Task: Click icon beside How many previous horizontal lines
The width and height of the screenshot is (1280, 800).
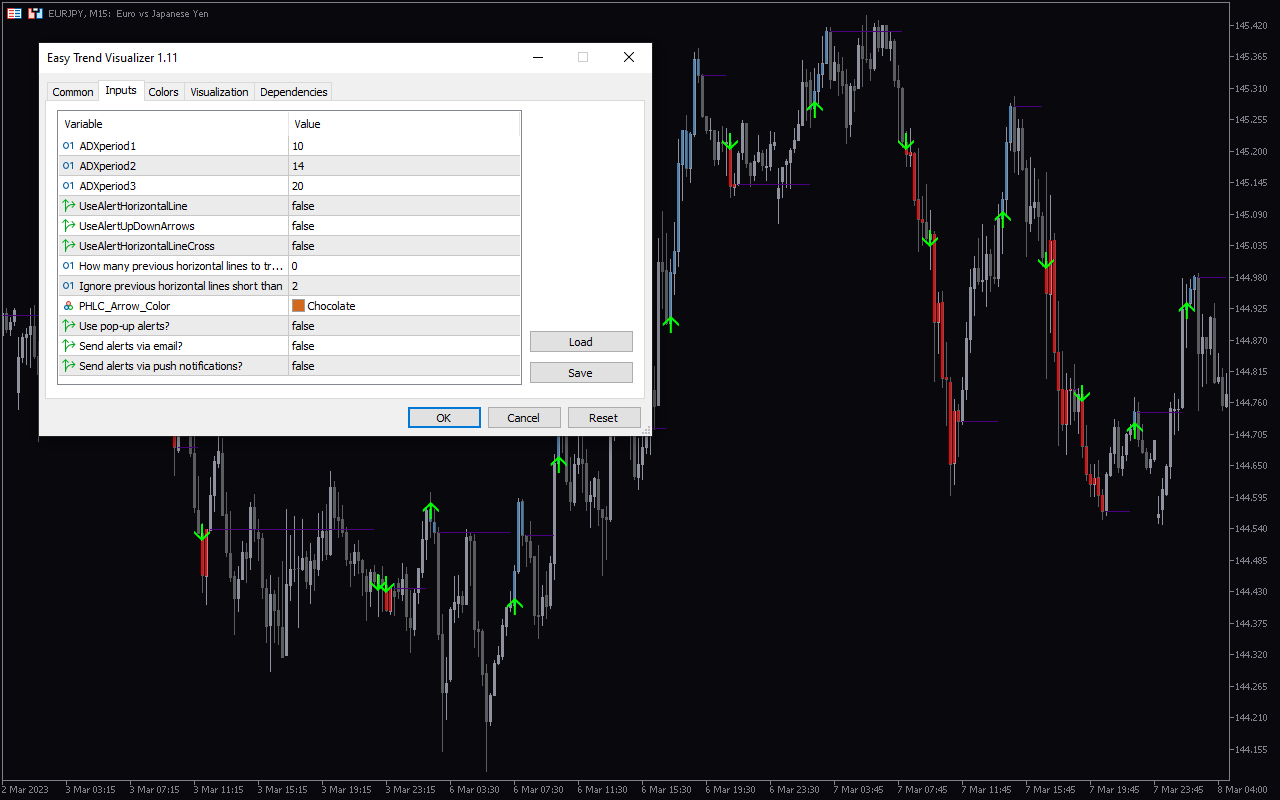Action: (x=69, y=266)
